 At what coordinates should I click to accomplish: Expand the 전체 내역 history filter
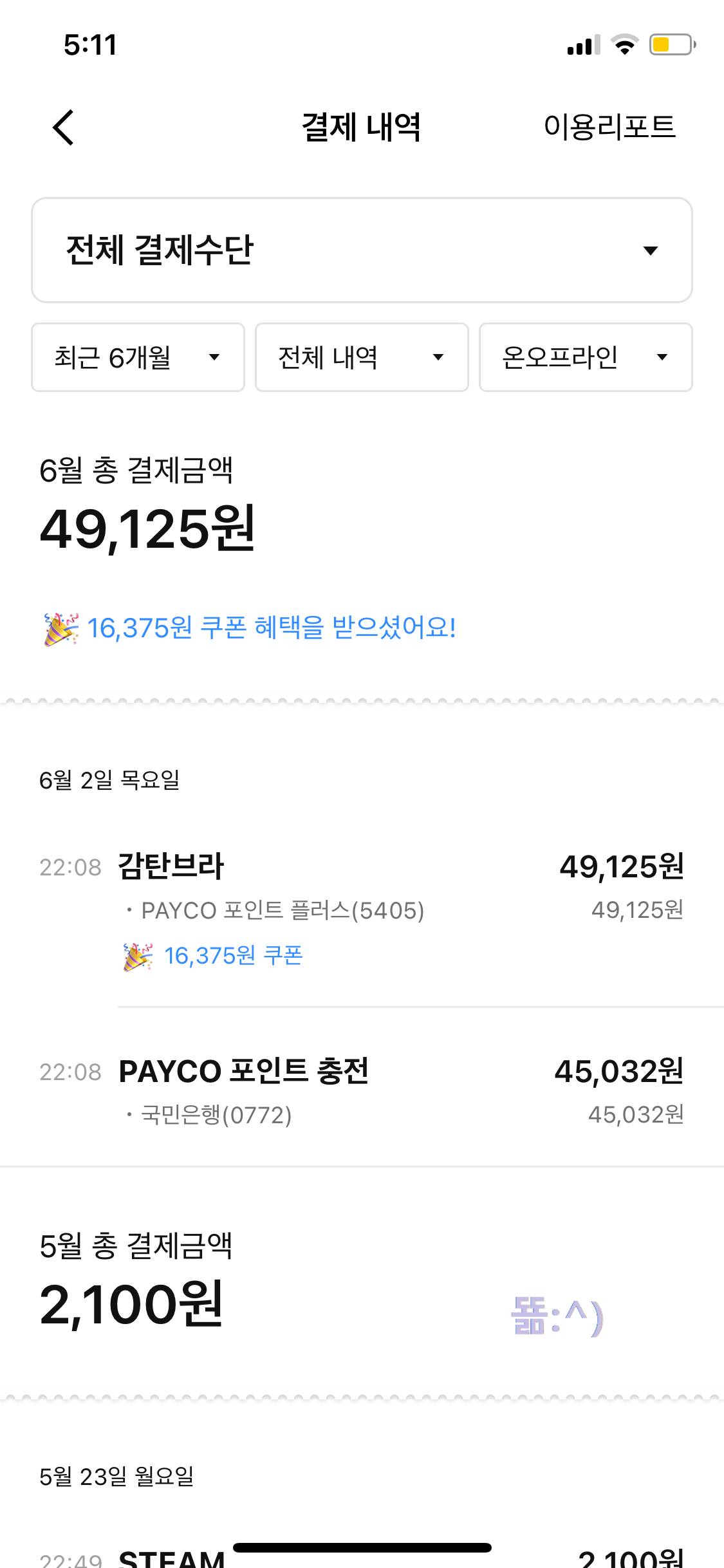(362, 357)
